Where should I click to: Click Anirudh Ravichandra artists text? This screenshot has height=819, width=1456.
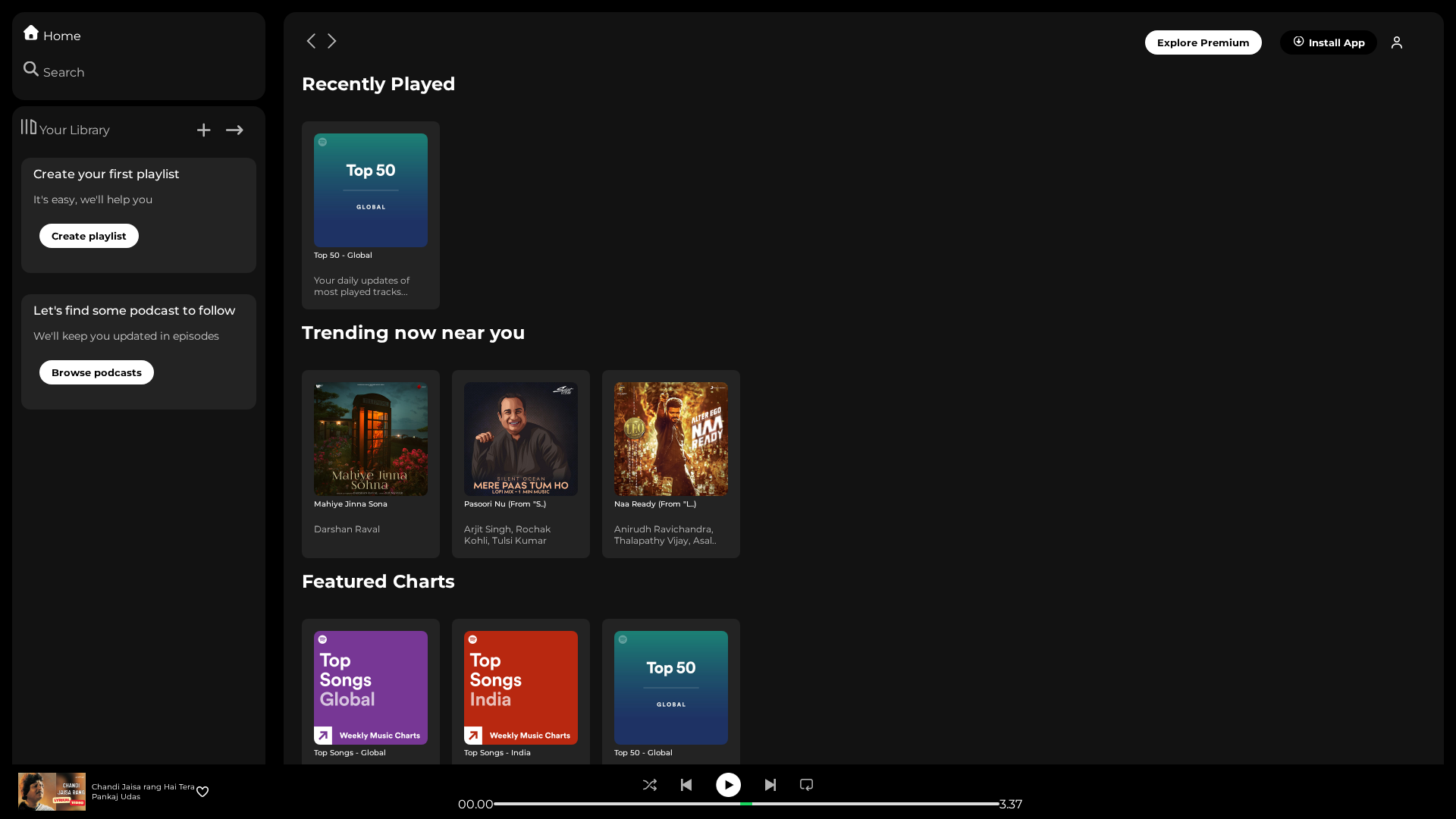click(665, 535)
